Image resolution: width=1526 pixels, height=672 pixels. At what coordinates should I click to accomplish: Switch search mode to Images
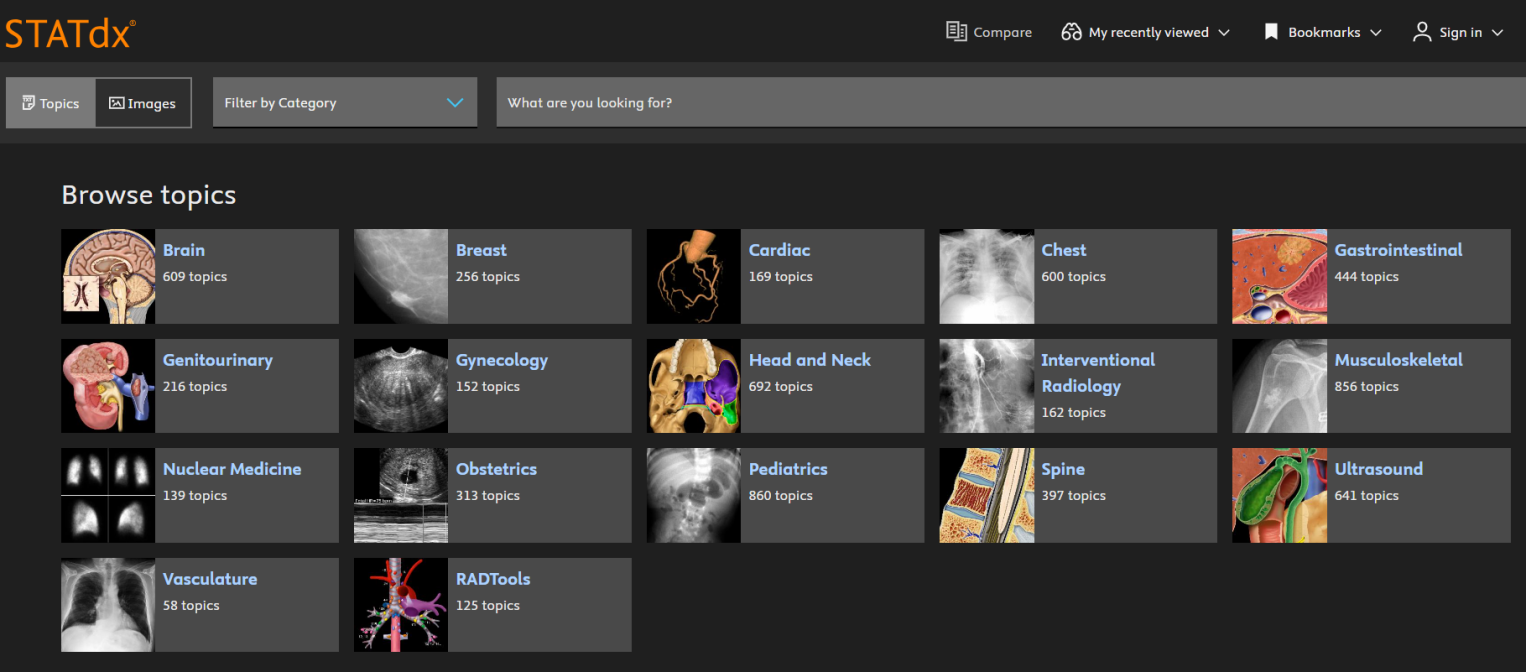tap(143, 103)
